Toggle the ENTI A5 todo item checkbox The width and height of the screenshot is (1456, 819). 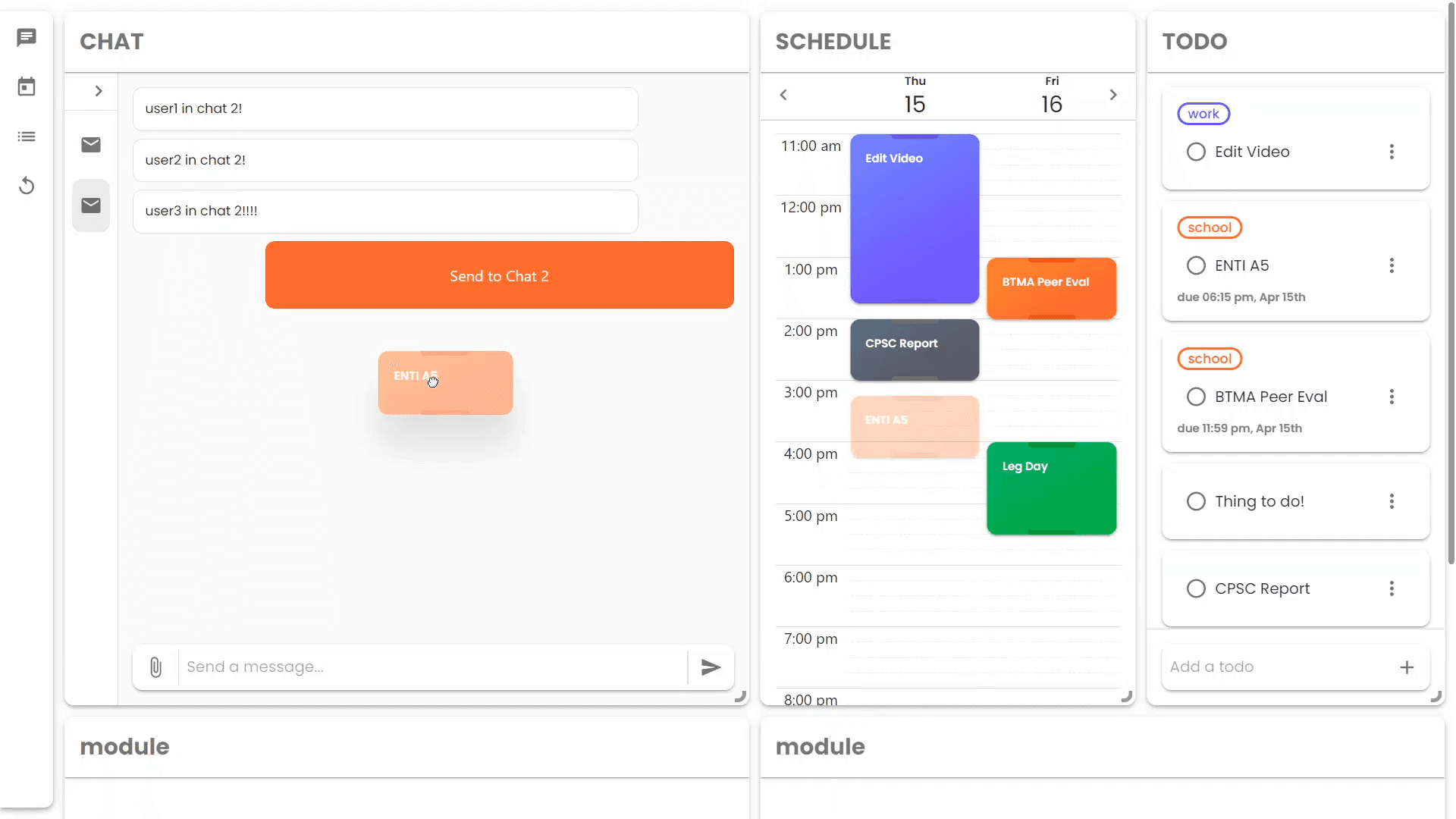click(x=1196, y=265)
